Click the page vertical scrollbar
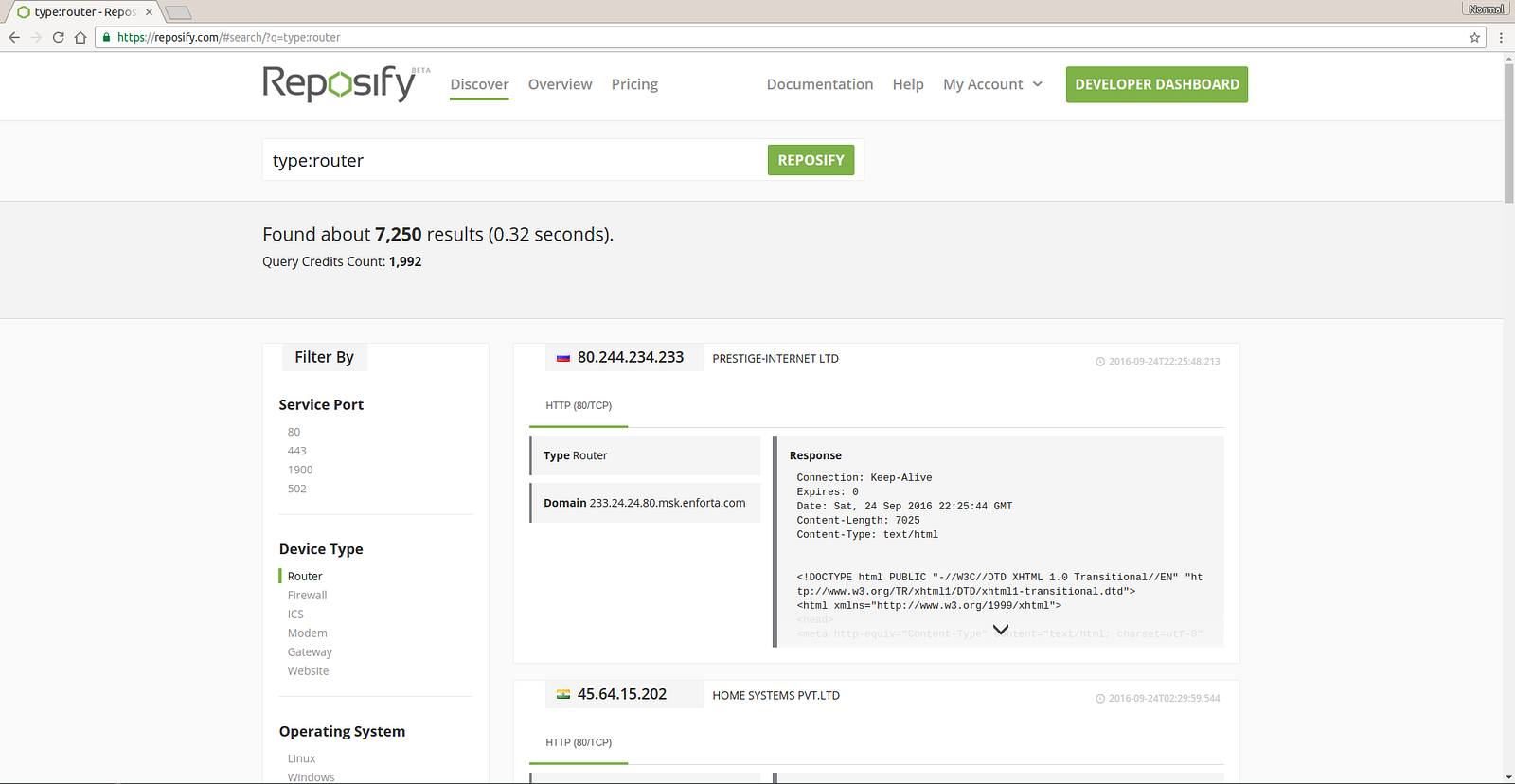Screen dimensions: 1515x784 coord(1508,133)
